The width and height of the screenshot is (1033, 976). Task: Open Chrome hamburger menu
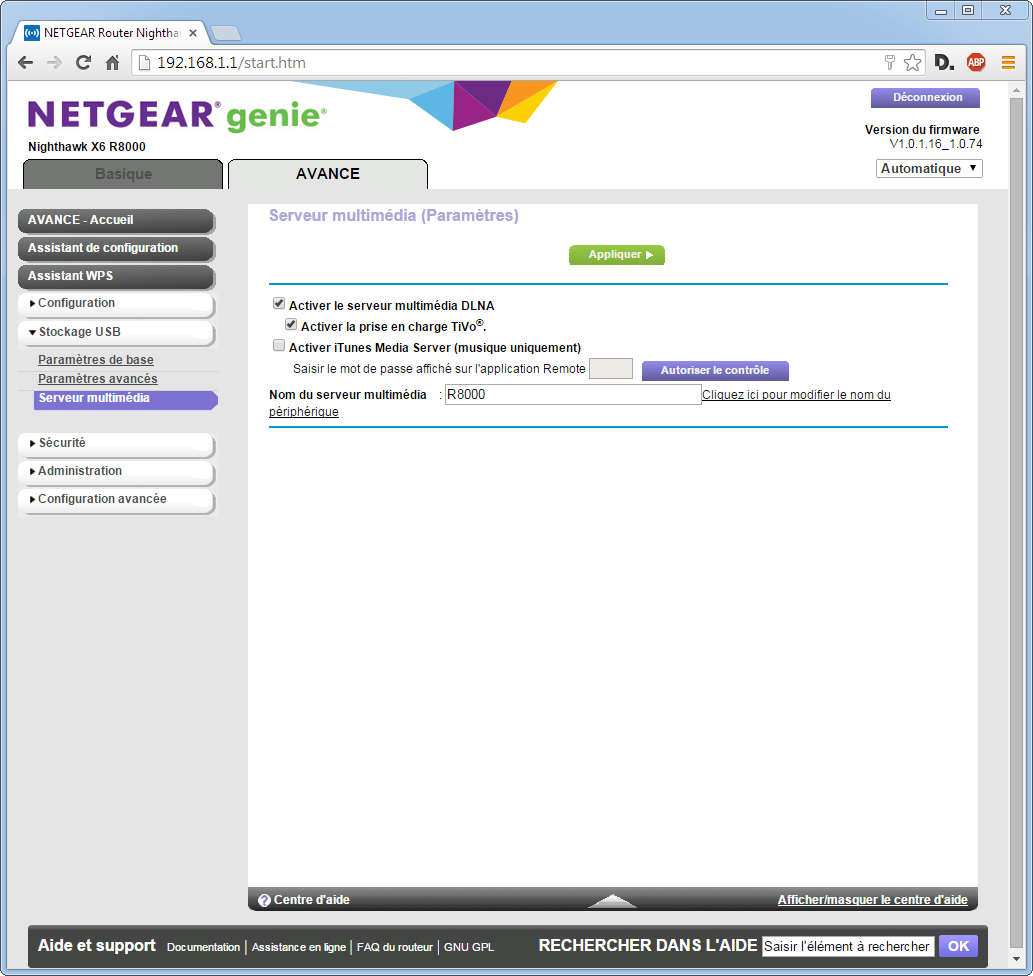tap(1008, 63)
